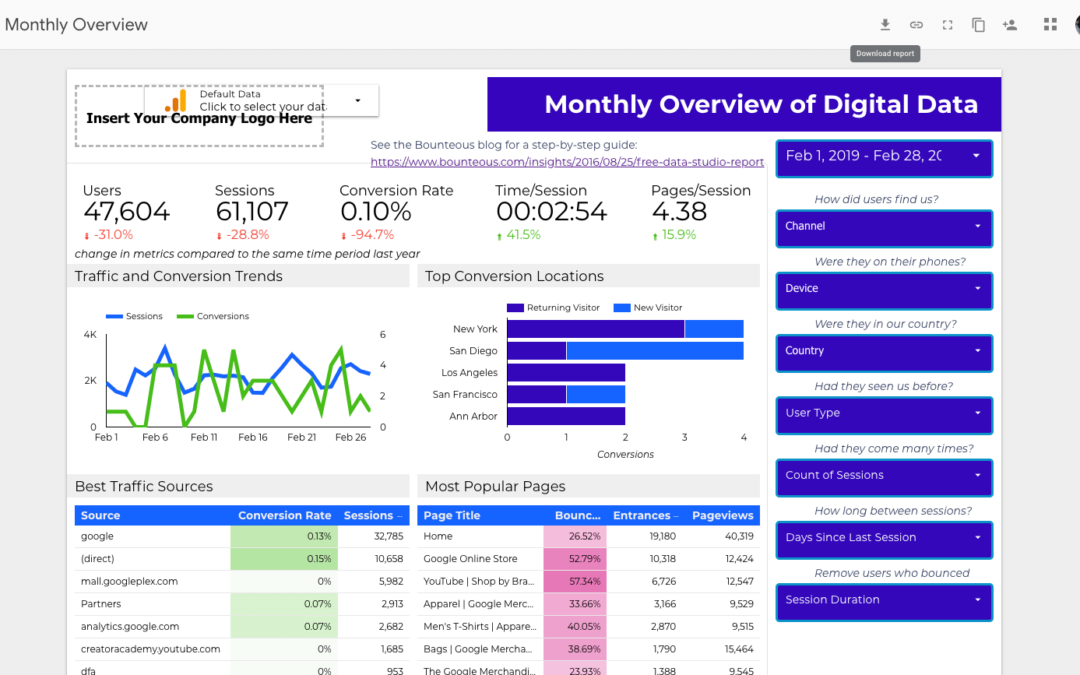1080x675 pixels.
Task: Sort traffic sources by Sessions column header
Action: (369, 516)
